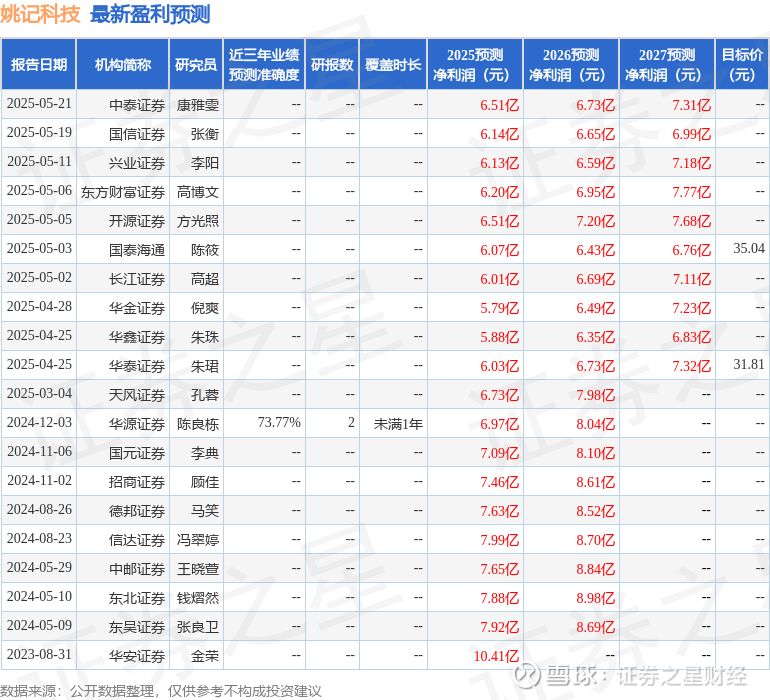Click the 姚记科技 title text
770x700 pixels.
click(x=40, y=14)
